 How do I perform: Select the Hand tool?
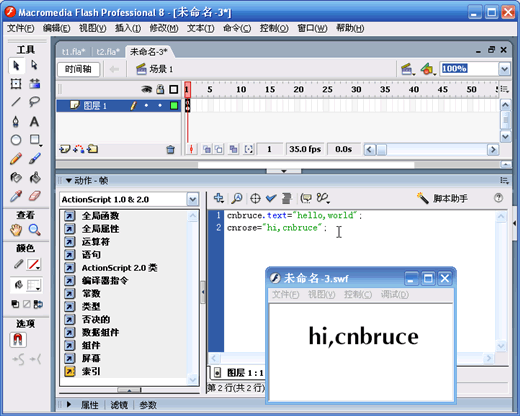pos(16,230)
